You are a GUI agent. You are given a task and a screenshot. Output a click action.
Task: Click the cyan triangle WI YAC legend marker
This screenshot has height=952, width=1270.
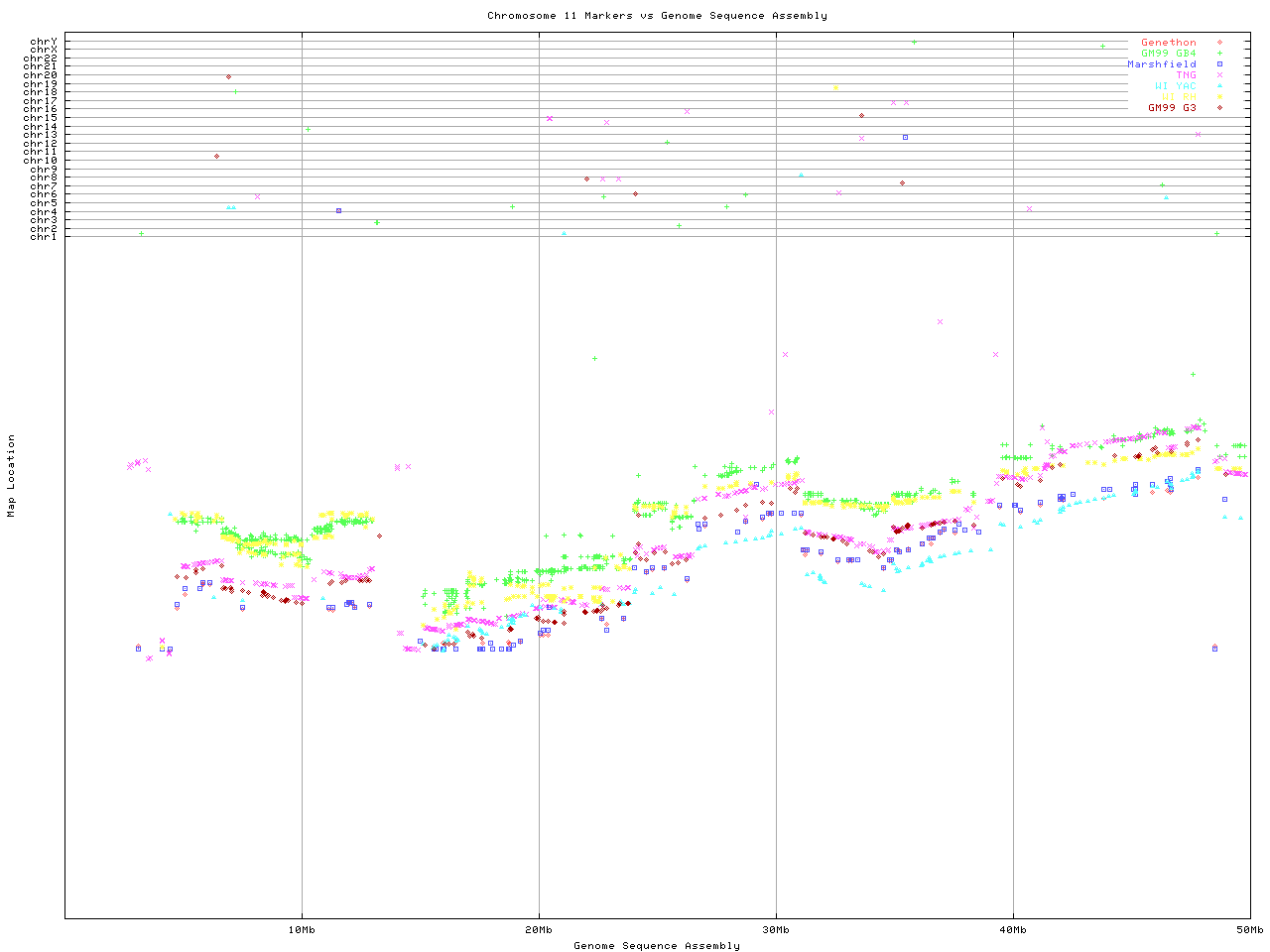click(1219, 86)
